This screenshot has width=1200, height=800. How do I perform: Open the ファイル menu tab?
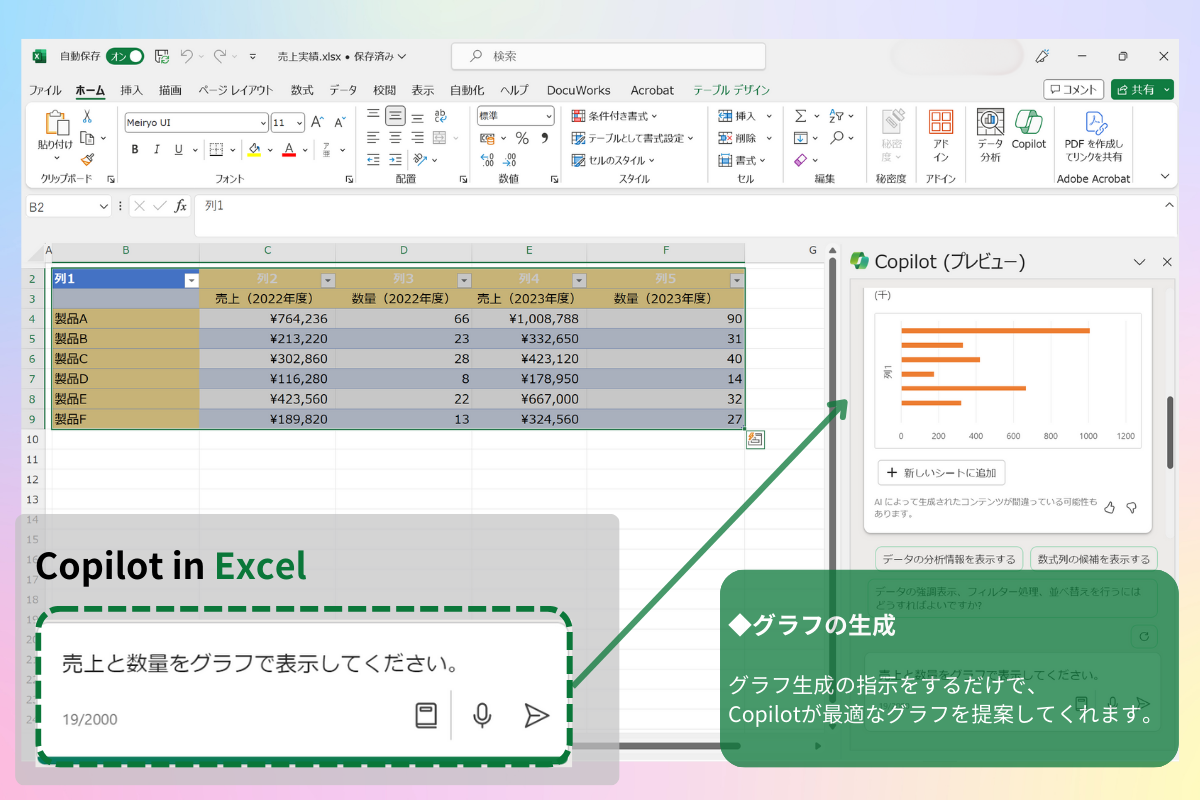click(45, 90)
